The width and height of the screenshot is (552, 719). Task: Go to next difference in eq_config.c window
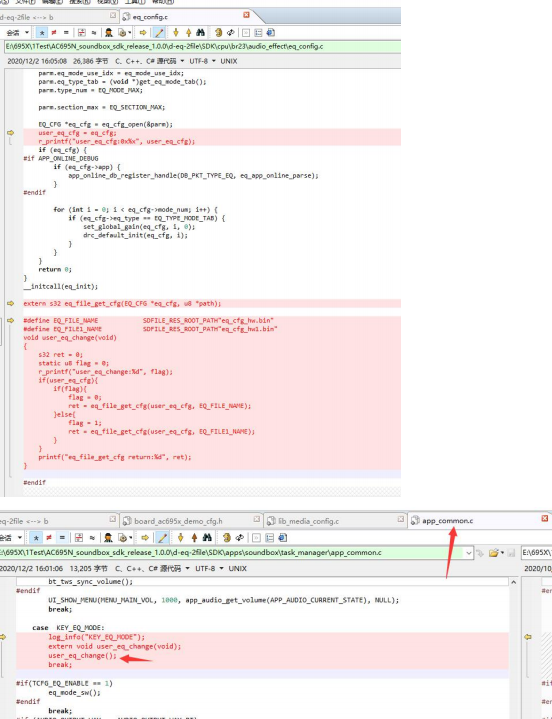[176, 33]
